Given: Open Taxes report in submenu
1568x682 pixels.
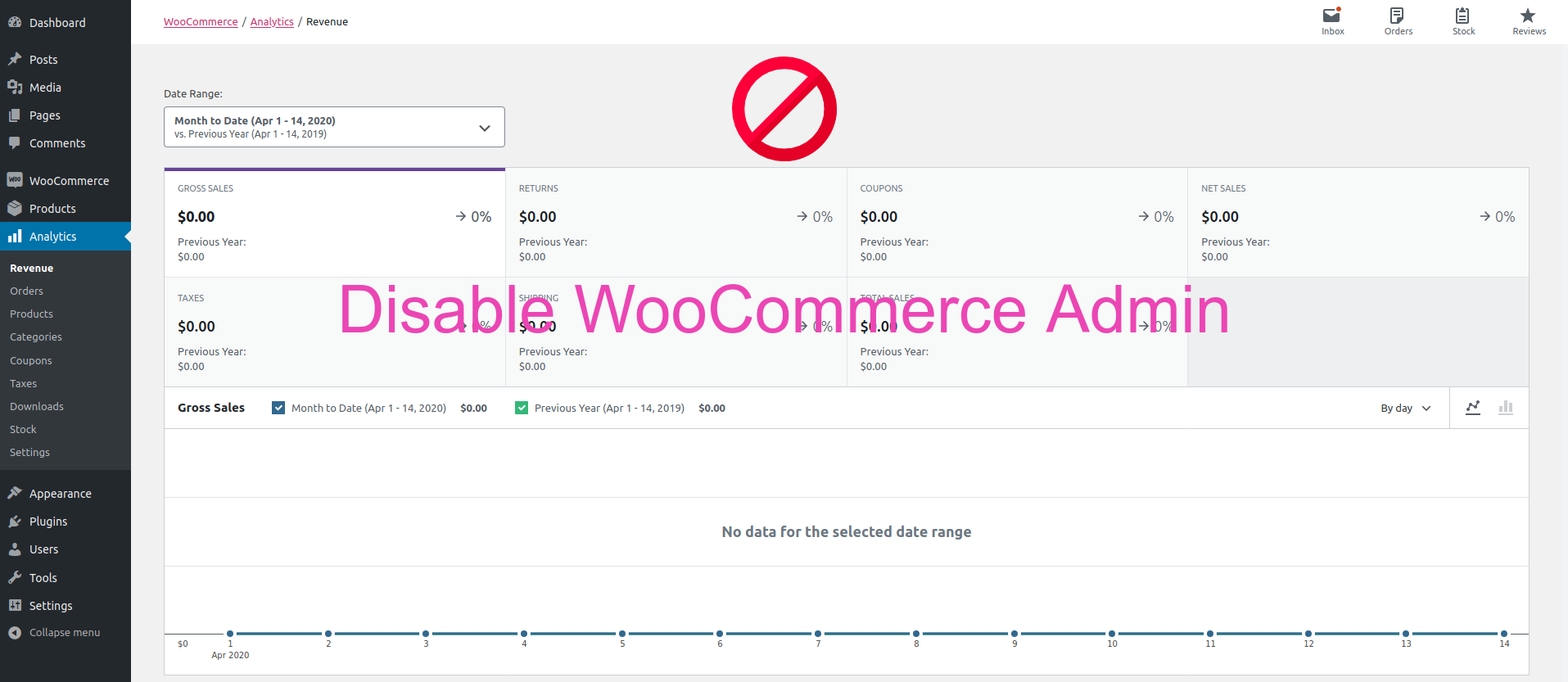Looking at the screenshot, I should click(x=23, y=383).
